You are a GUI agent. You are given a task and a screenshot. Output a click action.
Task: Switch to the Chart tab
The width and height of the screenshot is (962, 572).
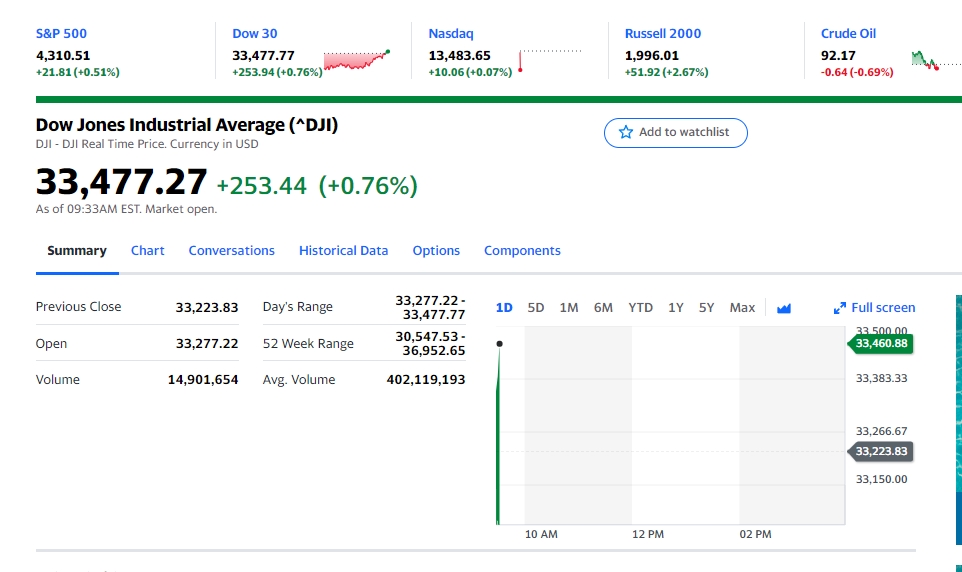[147, 250]
